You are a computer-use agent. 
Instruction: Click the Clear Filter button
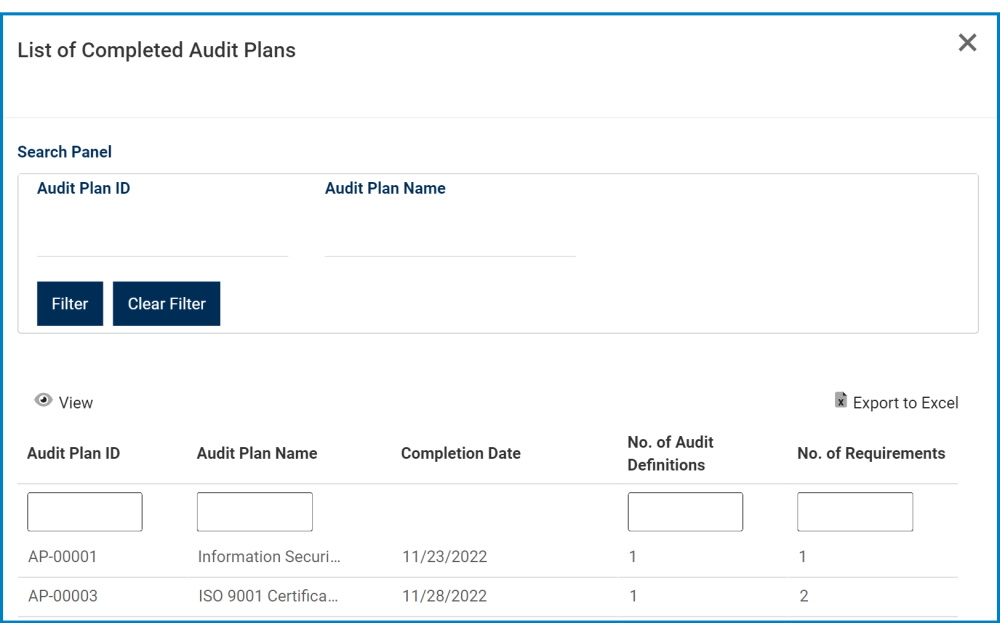coord(166,303)
